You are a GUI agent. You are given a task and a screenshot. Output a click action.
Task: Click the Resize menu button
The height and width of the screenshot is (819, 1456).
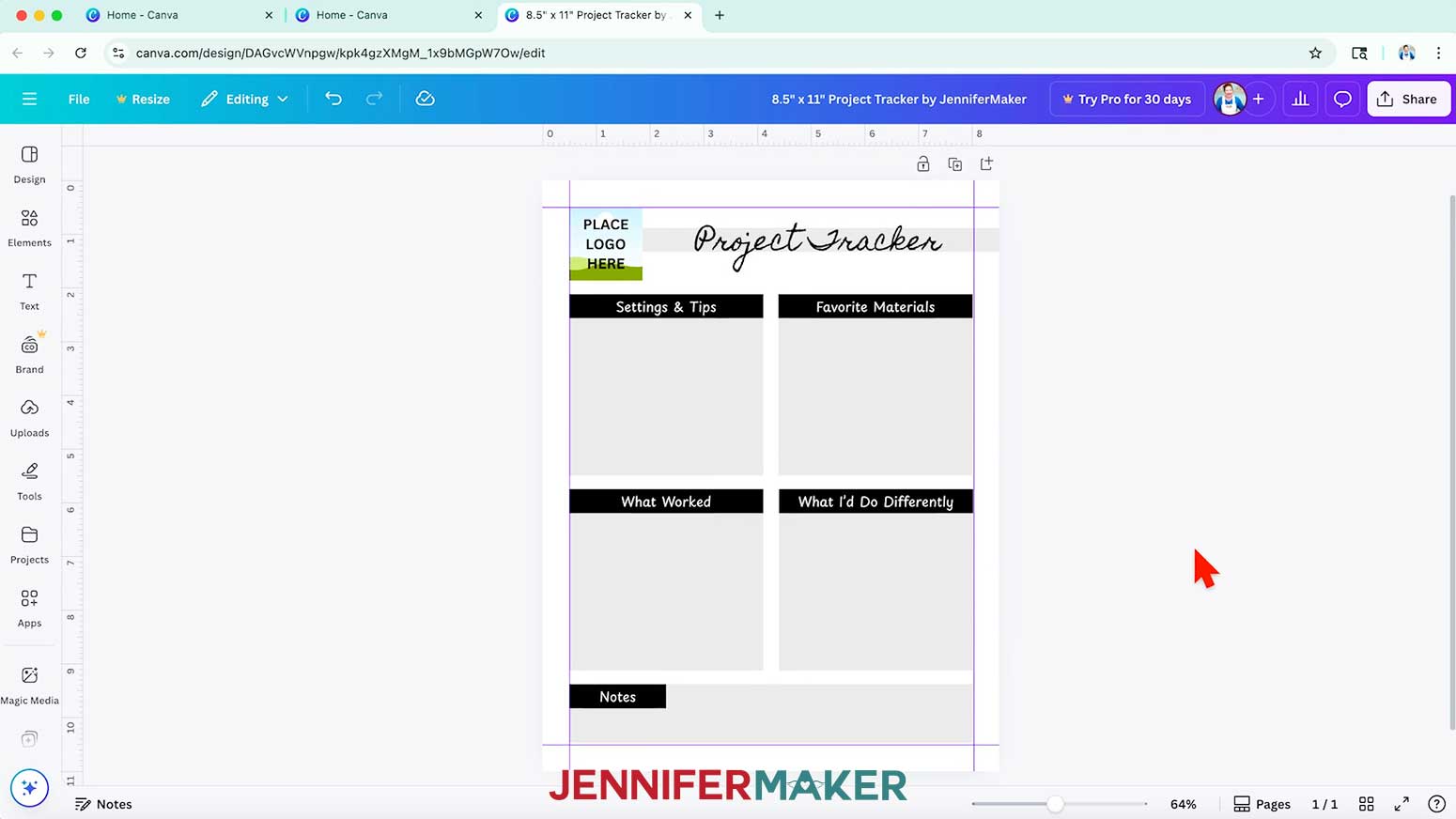(x=143, y=99)
